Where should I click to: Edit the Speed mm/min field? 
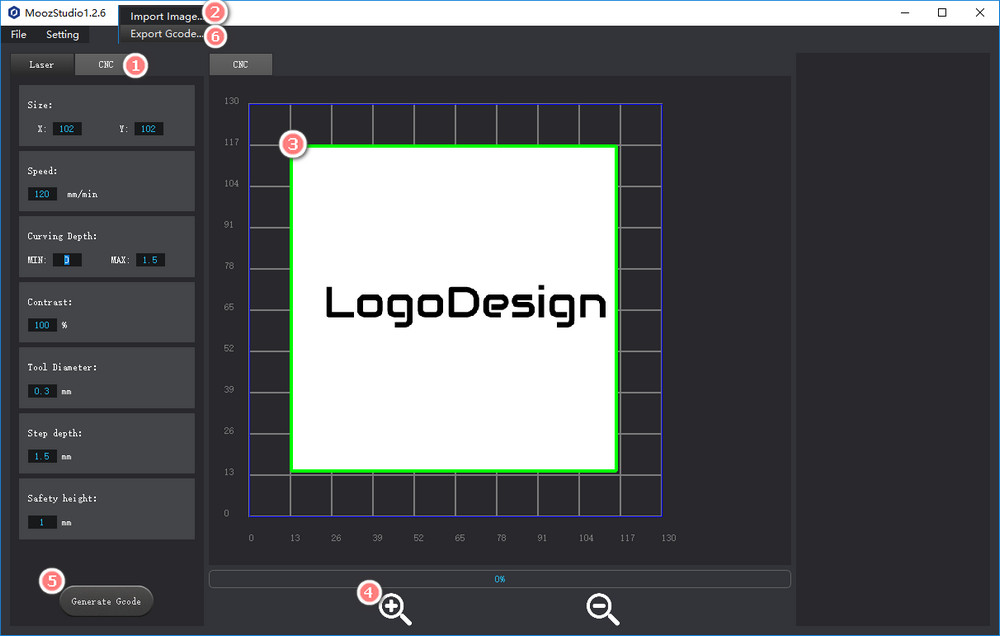pyautogui.click(x=43, y=194)
